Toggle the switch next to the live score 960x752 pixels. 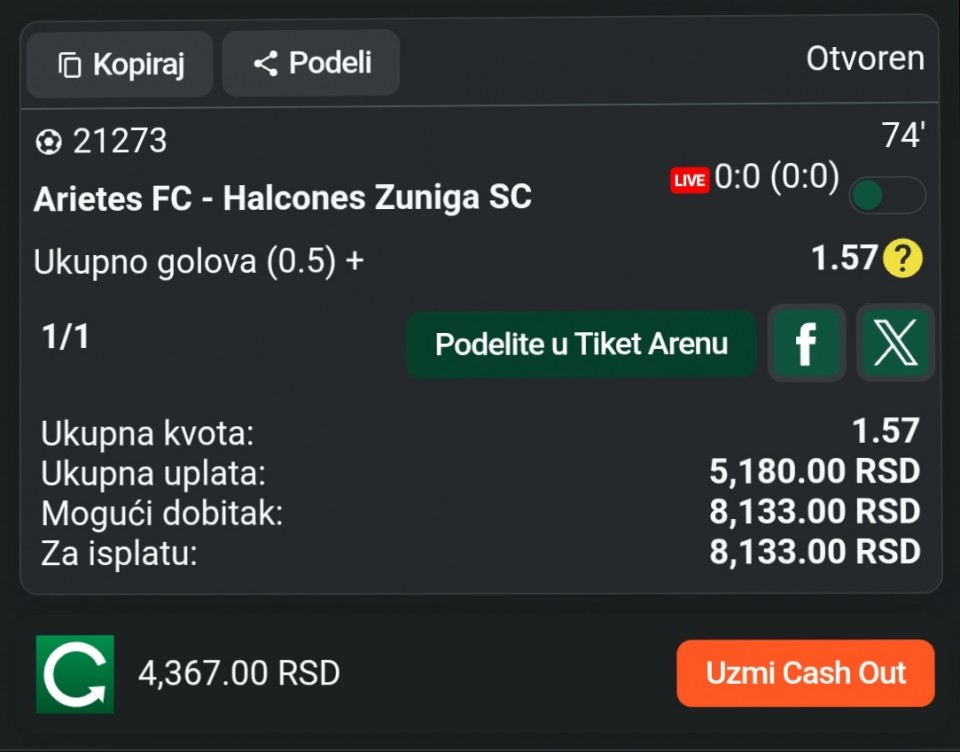pyautogui.click(x=886, y=195)
